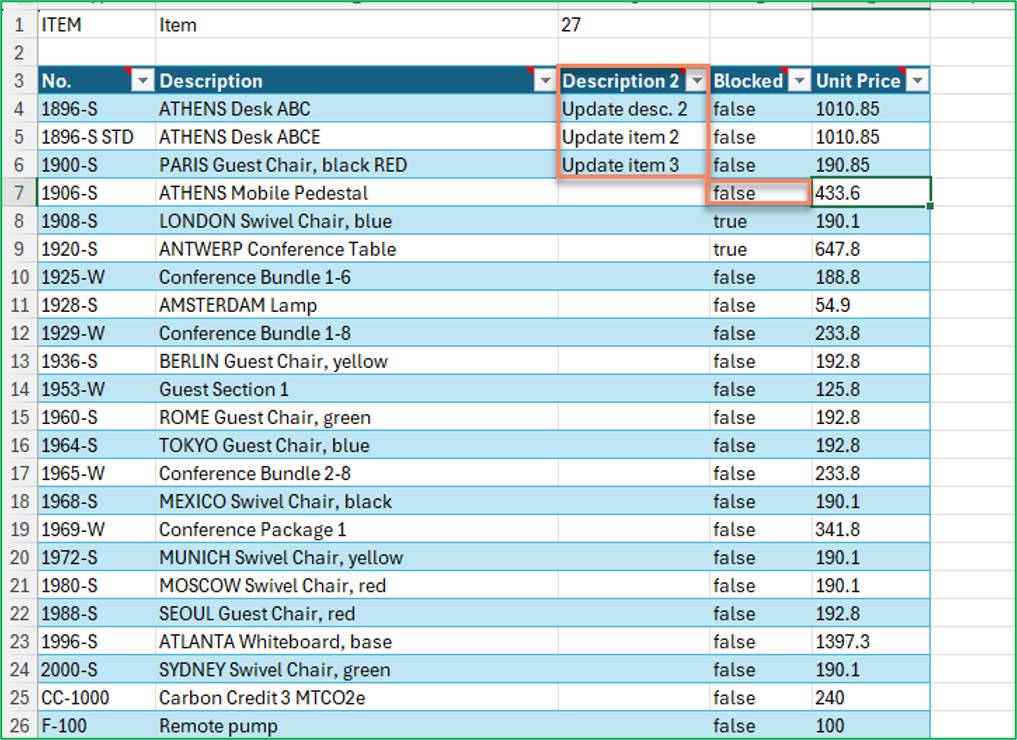Click the cell containing 27

coord(634,25)
